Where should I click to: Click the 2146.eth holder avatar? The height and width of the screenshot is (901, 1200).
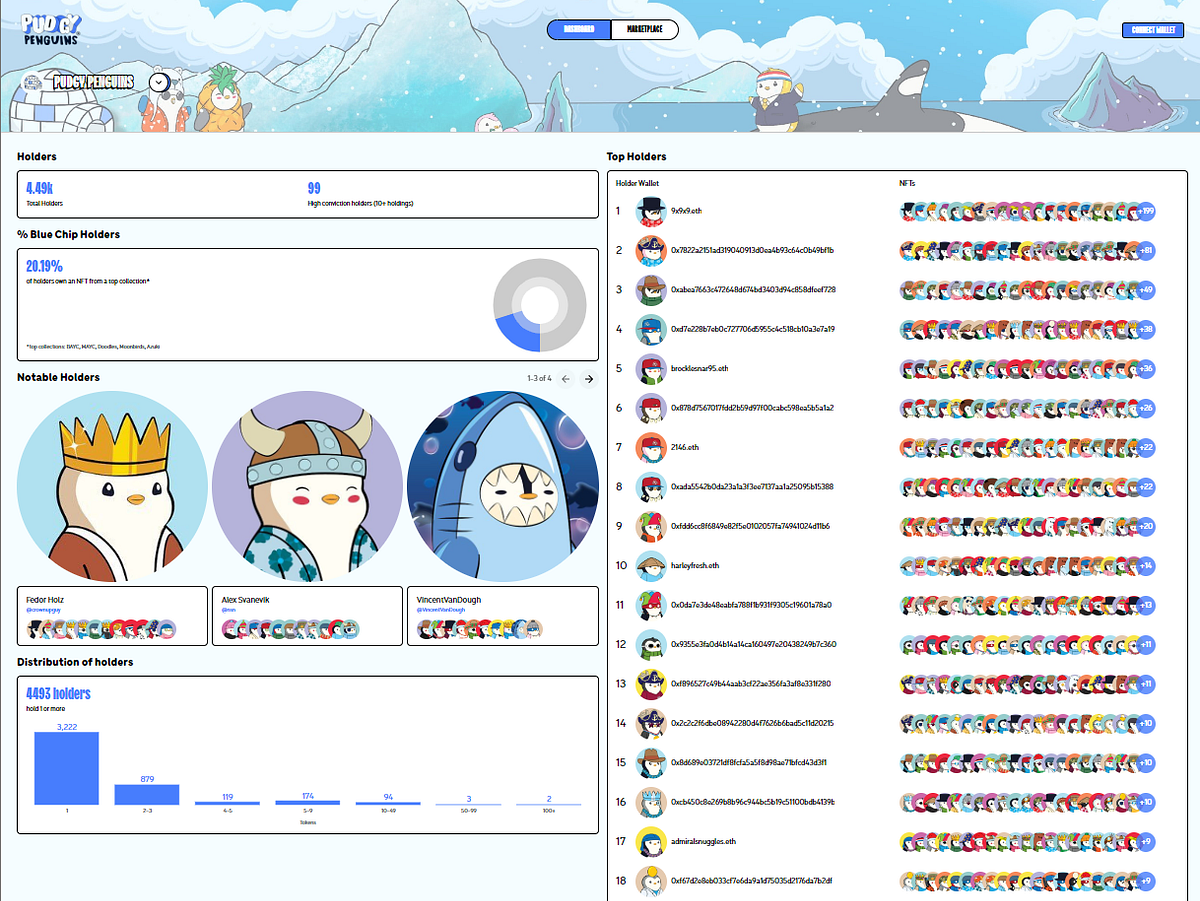pyautogui.click(x=651, y=447)
